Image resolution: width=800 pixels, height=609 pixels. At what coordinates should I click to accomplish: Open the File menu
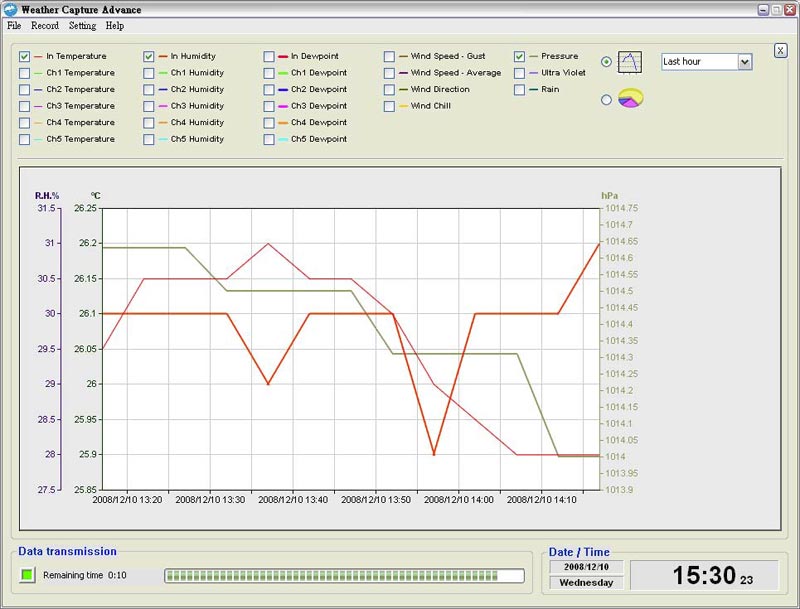(14, 26)
